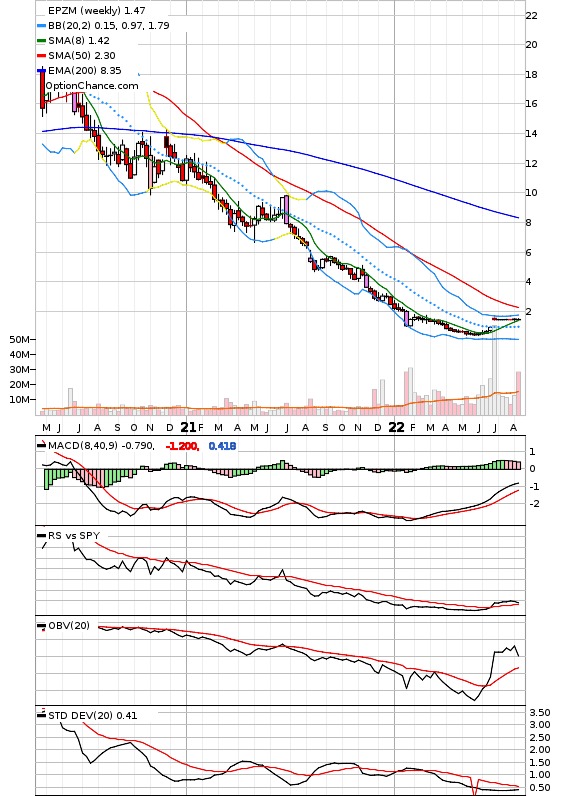566x796 pixels.
Task: Click the OBV(20) legend icon
Action: pyautogui.click(x=42, y=626)
